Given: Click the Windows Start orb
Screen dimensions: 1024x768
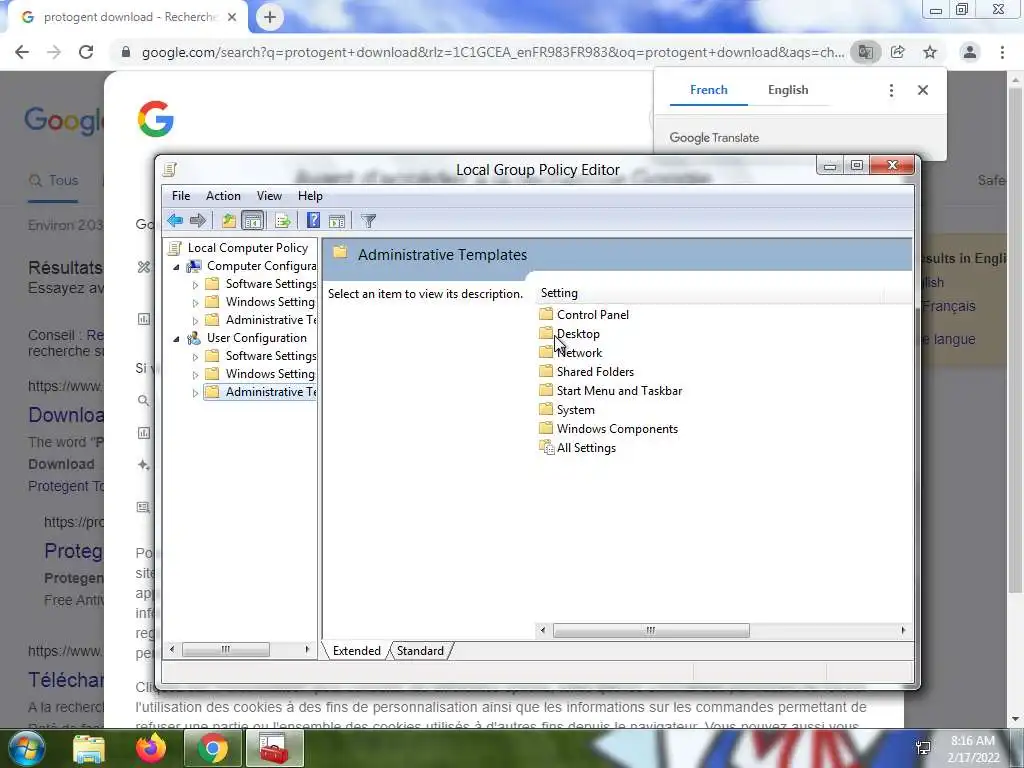Looking at the screenshot, I should tap(26, 748).
